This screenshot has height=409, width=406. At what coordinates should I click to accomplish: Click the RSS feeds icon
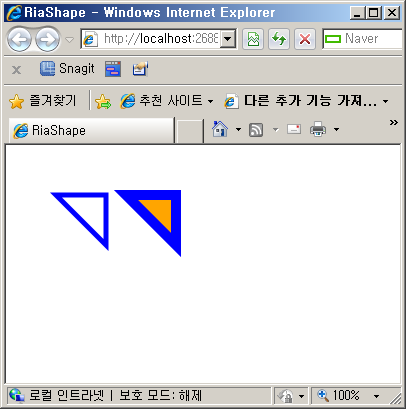tap(256, 130)
